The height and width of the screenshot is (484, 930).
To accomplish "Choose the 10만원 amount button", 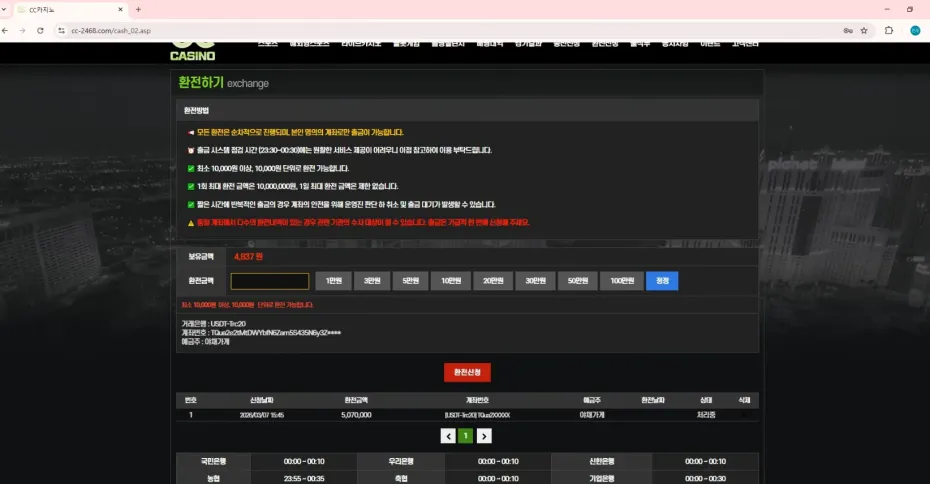I will tap(451, 281).
